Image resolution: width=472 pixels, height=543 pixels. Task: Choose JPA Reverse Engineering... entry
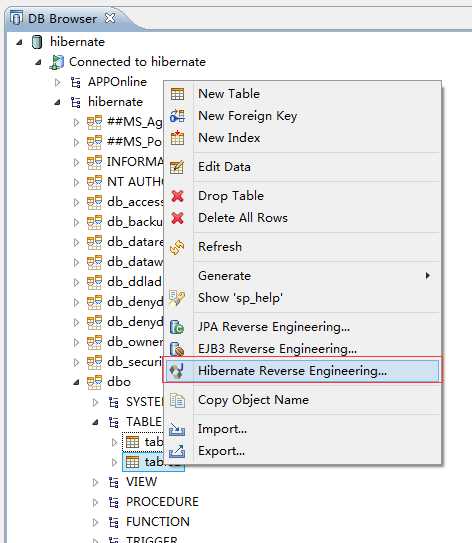(x=303, y=327)
